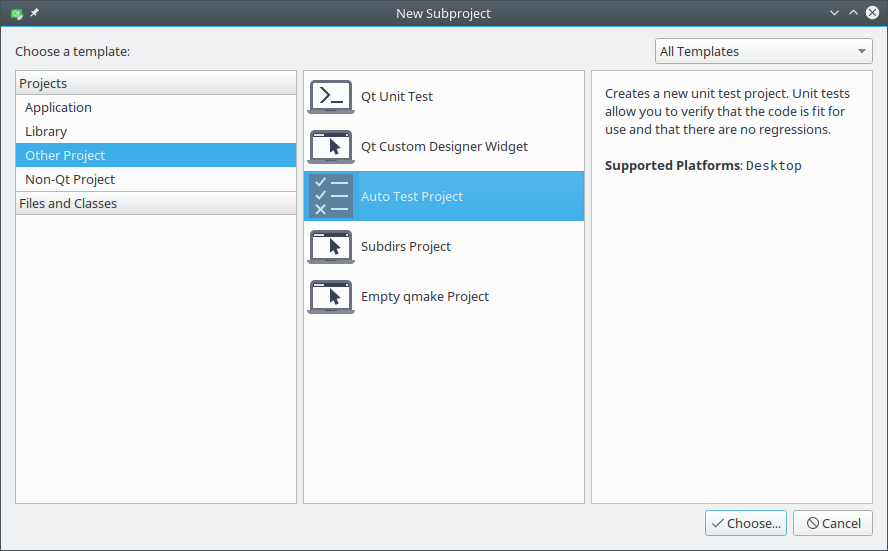Select the Library category
The width and height of the screenshot is (888, 551).
[156, 131]
